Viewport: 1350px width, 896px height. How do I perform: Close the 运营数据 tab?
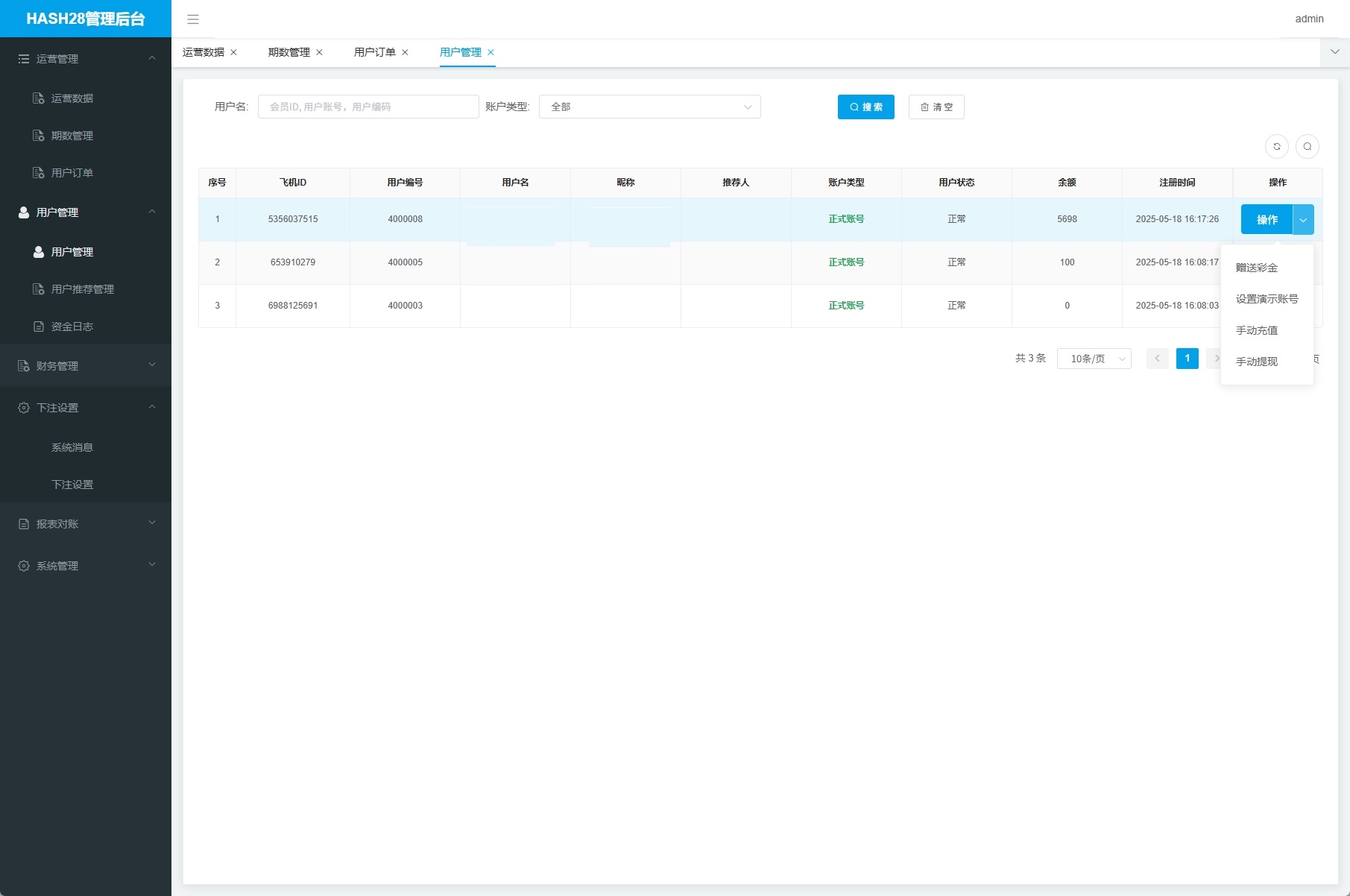(233, 52)
